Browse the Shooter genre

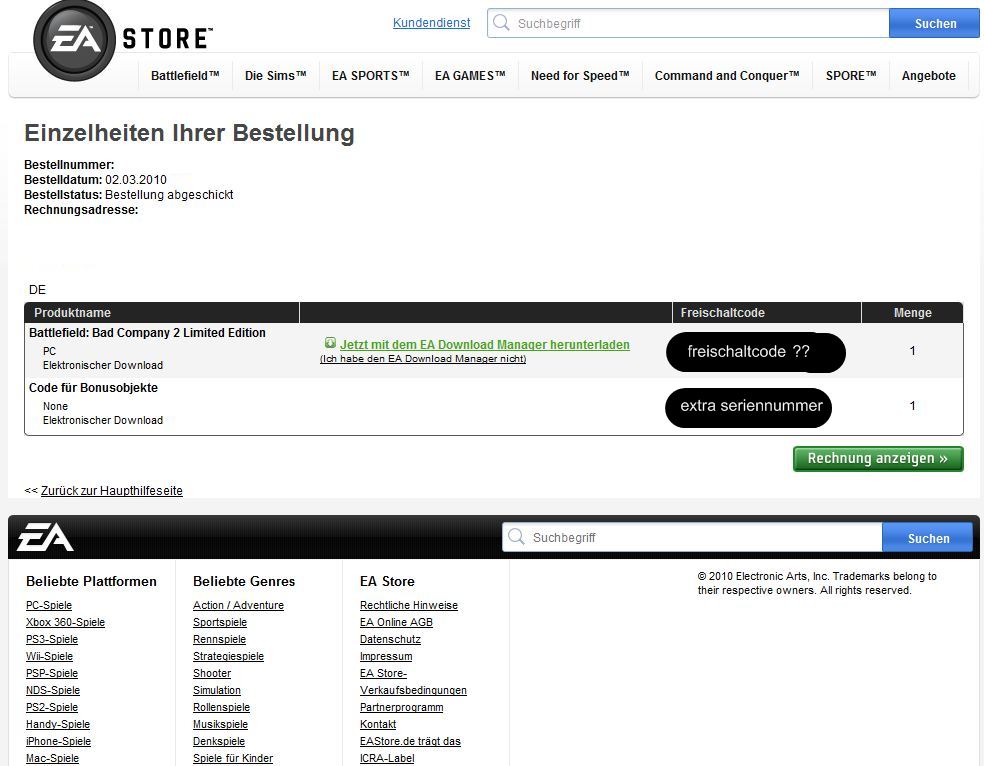pos(212,673)
